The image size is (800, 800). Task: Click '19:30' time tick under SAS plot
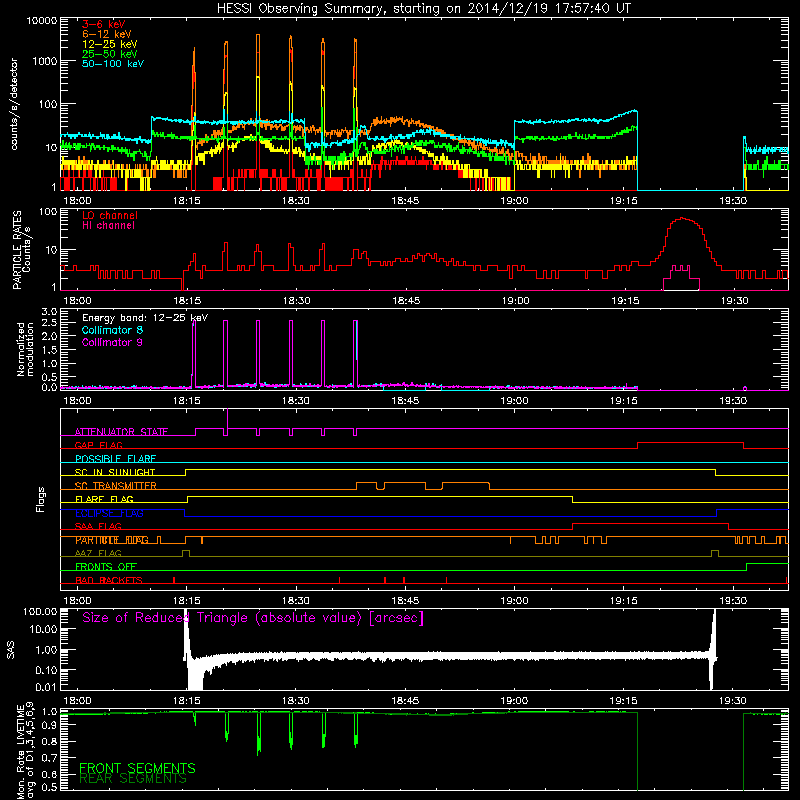coord(733,701)
